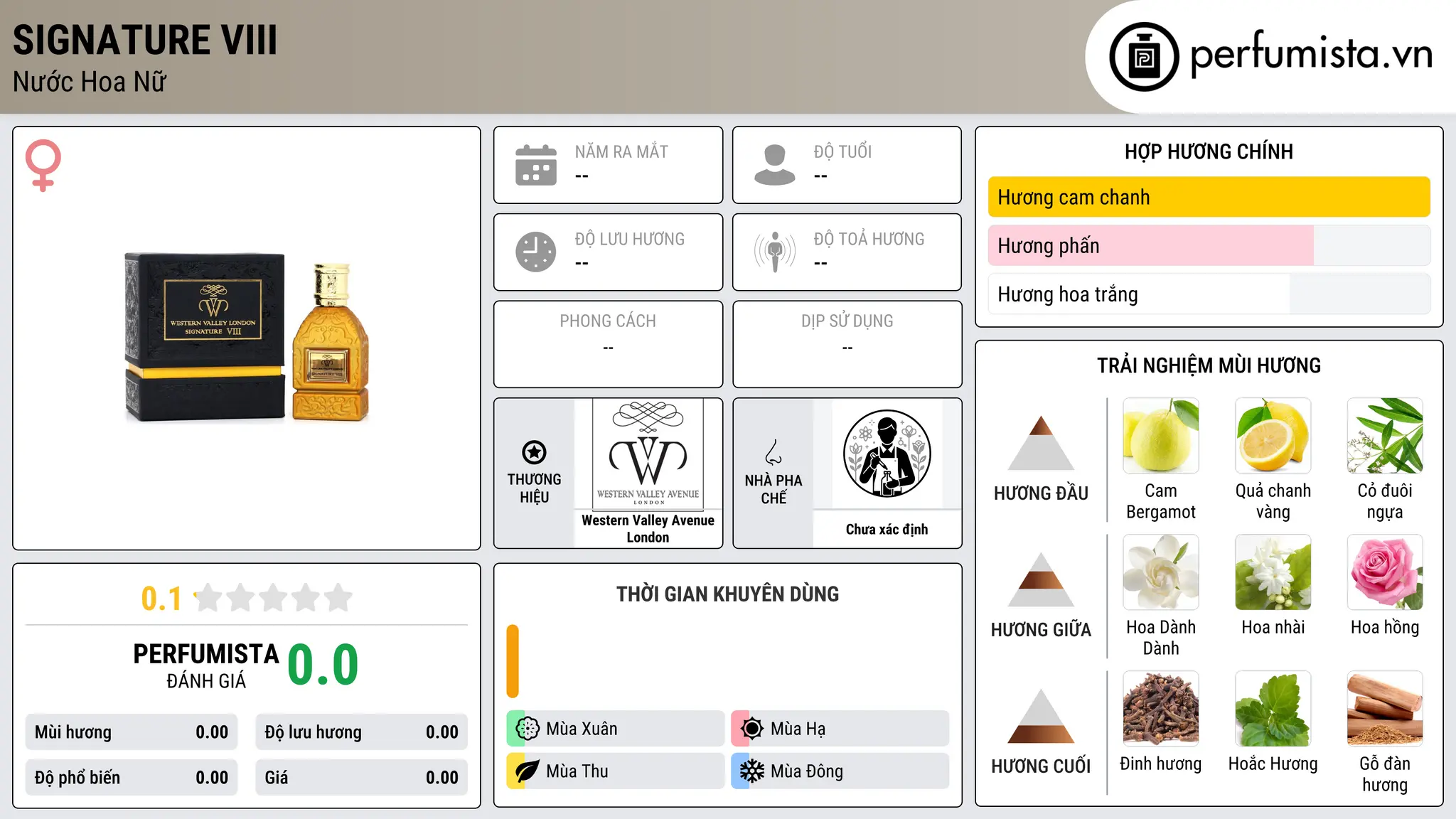Click the Western Valley Avenue London brand name
The image size is (1456, 819).
pyautogui.click(x=648, y=528)
